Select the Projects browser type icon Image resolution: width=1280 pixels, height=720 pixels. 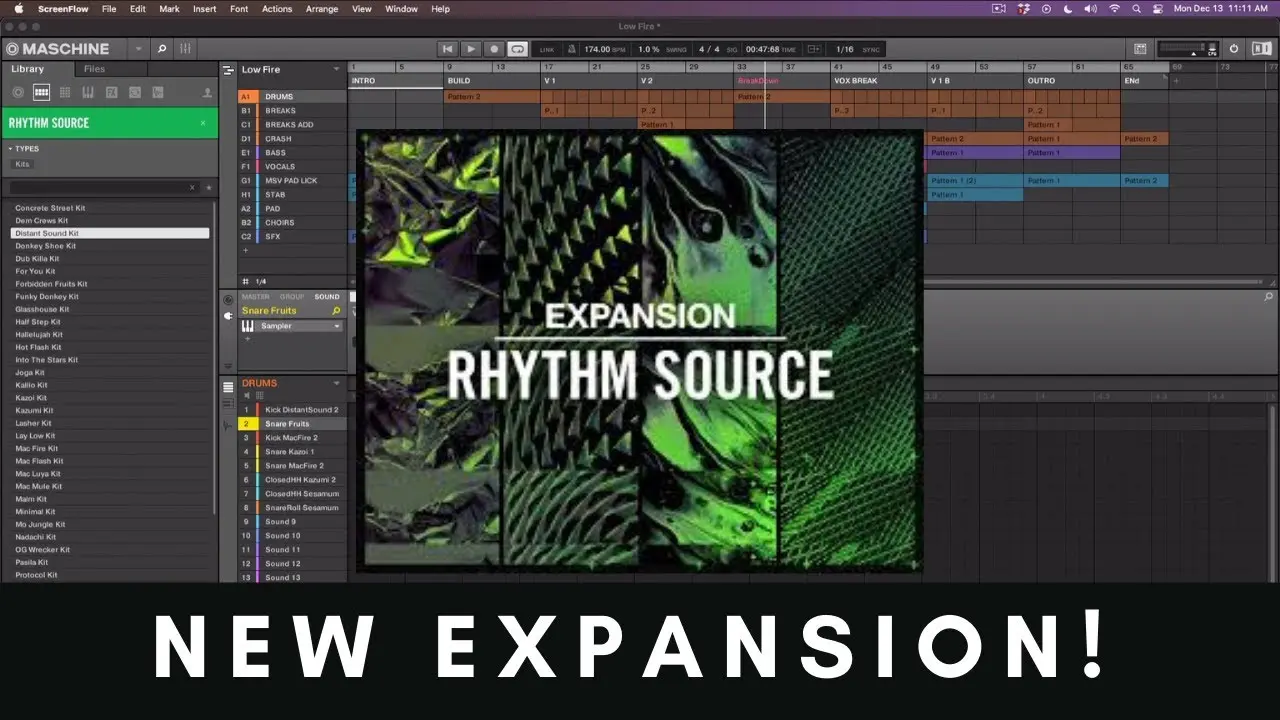click(x=18, y=92)
